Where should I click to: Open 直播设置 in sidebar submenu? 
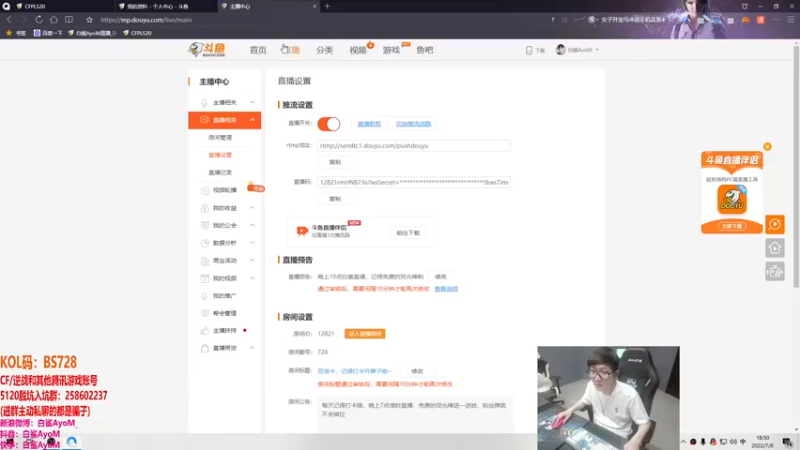click(220, 155)
